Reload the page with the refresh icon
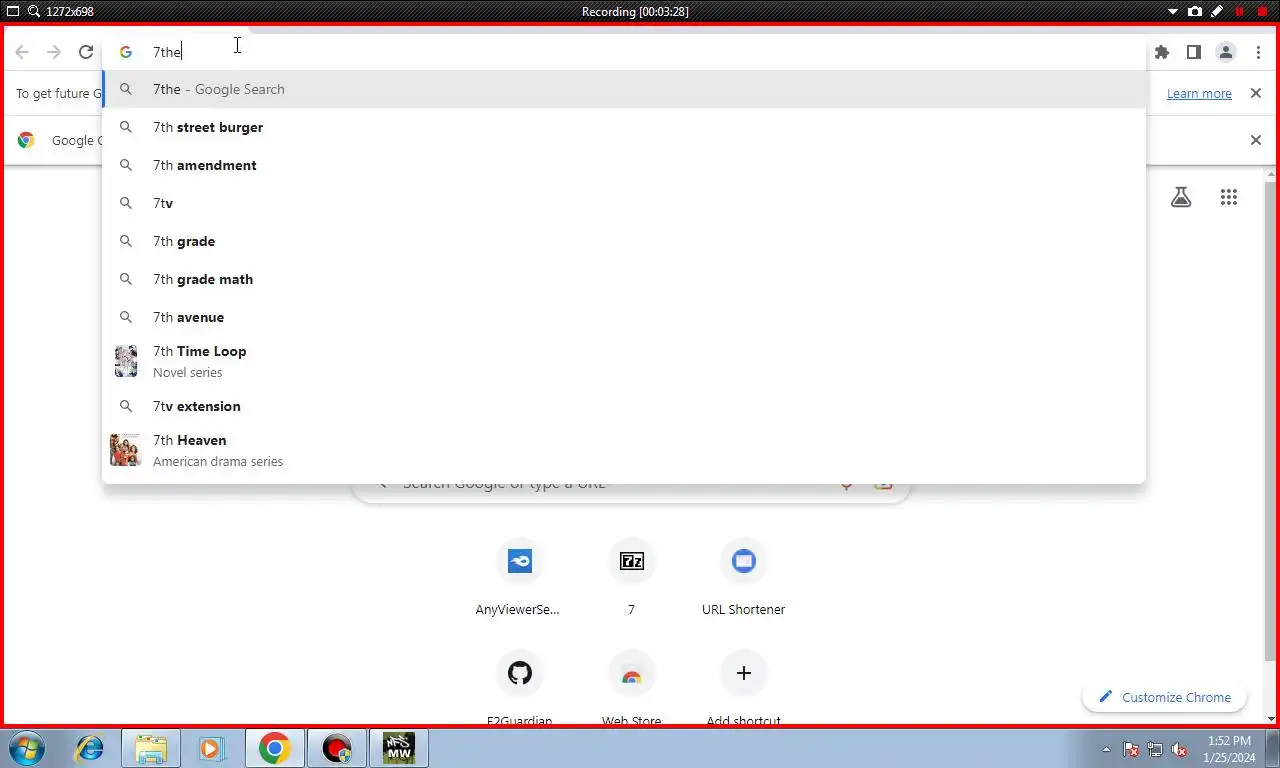1280x768 pixels. coord(86,52)
